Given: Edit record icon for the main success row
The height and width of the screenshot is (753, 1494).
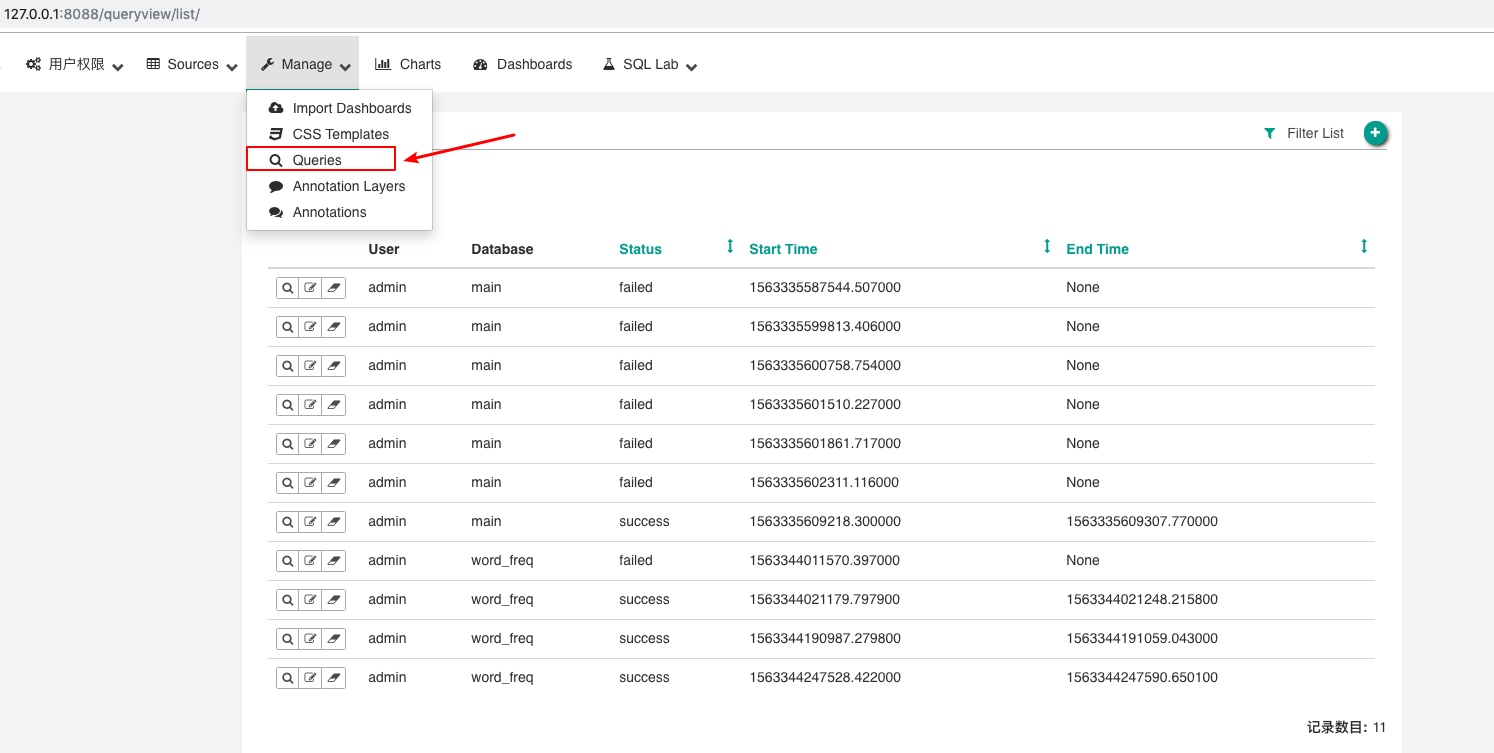Looking at the screenshot, I should [310, 522].
